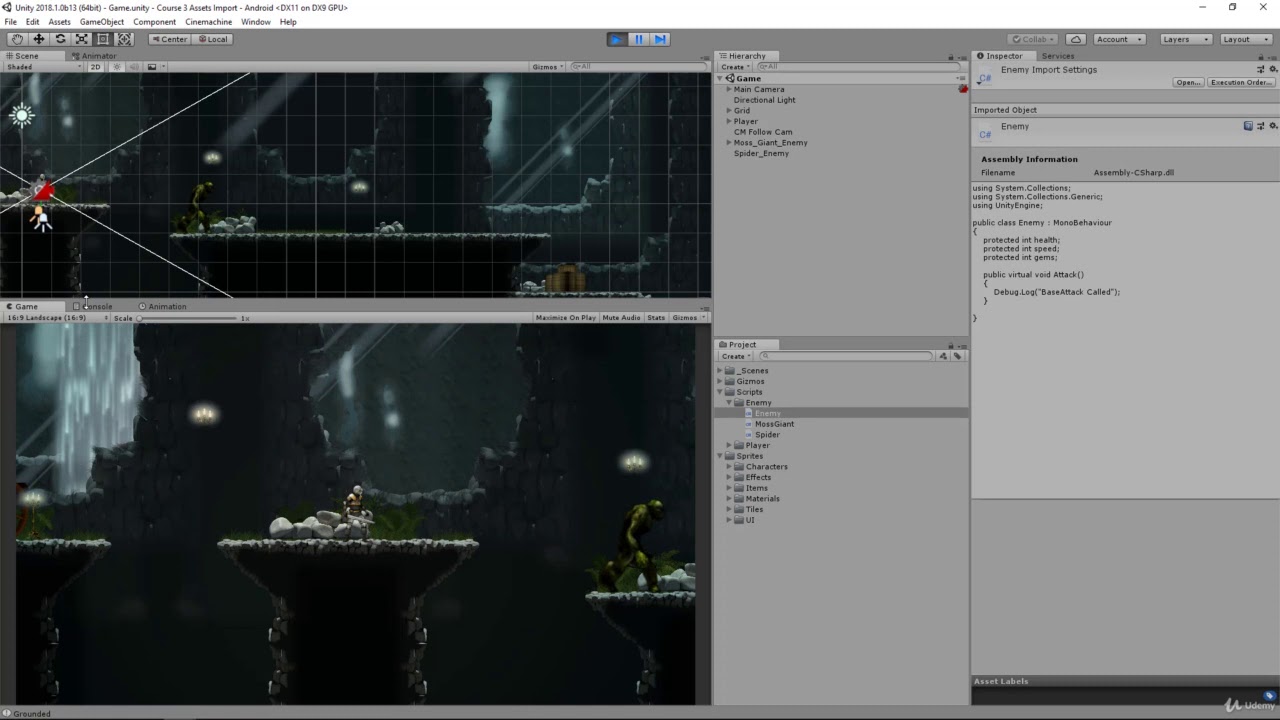
Task: Open Enemy Import Settings gear menu
Action: pos(1273,70)
